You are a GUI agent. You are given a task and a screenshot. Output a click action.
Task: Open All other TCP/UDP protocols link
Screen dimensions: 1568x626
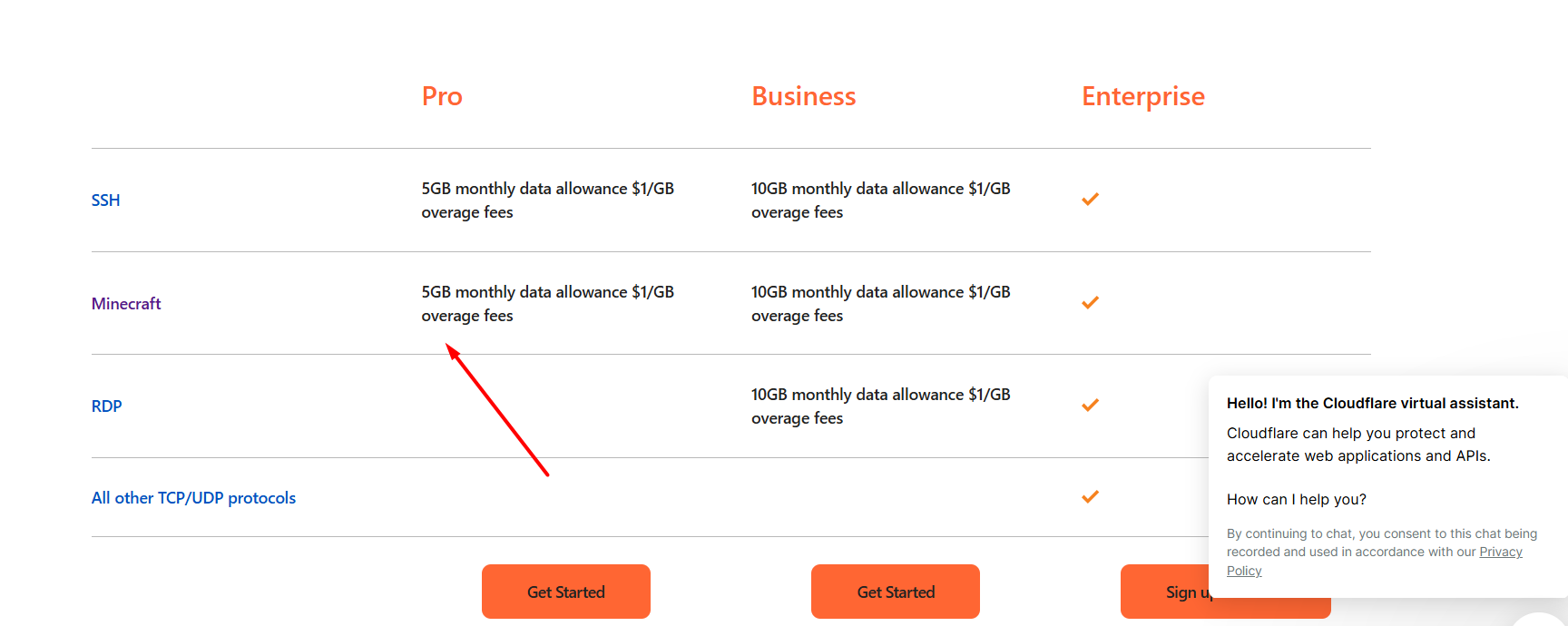[193, 498]
